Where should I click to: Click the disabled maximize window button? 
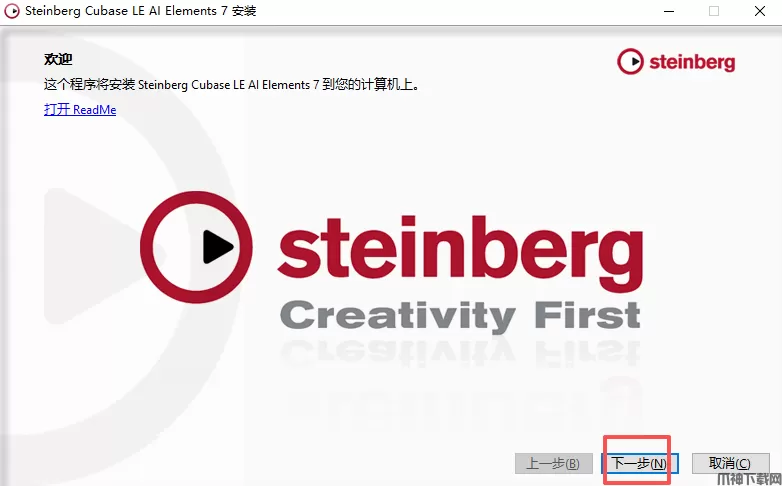tap(714, 11)
